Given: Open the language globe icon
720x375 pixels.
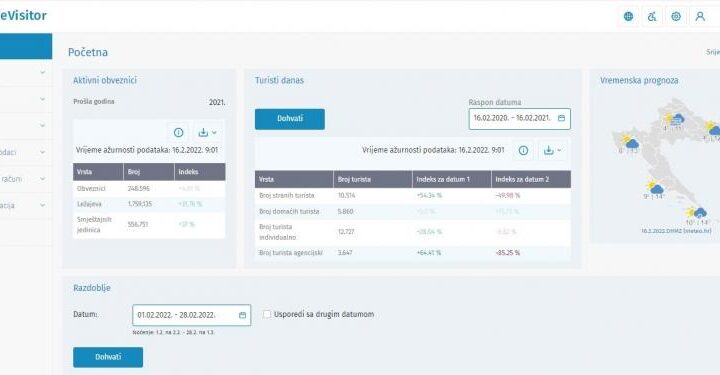Looking at the screenshot, I should [628, 17].
